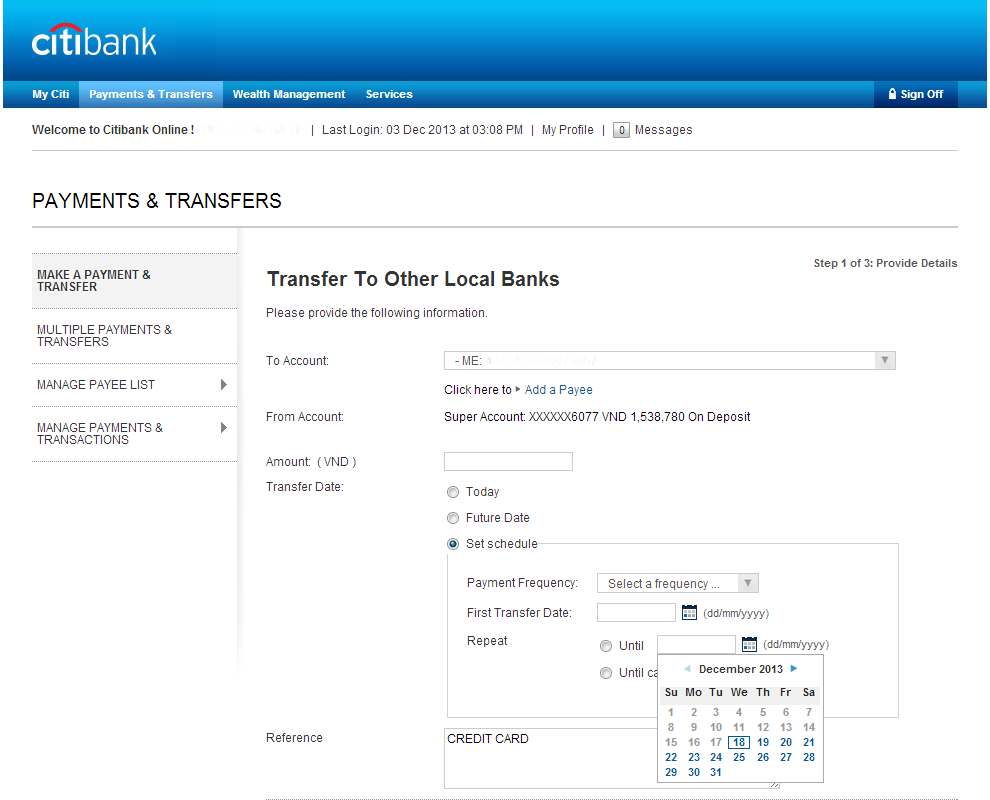Open the First Transfer Date calendar icon

pyautogui.click(x=689, y=612)
